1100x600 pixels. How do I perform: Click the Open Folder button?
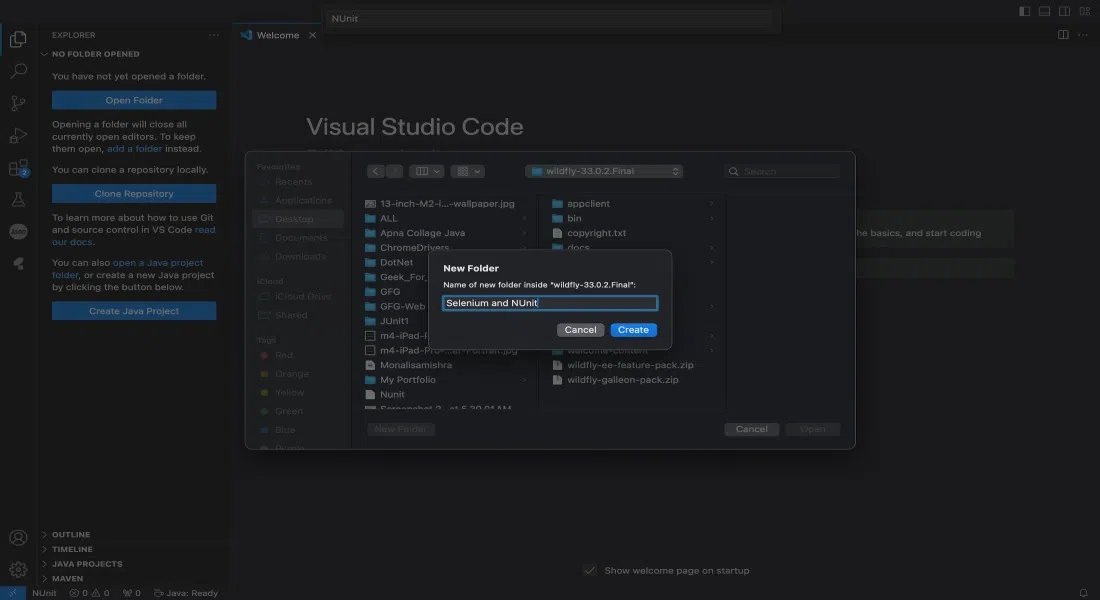pyautogui.click(x=134, y=100)
